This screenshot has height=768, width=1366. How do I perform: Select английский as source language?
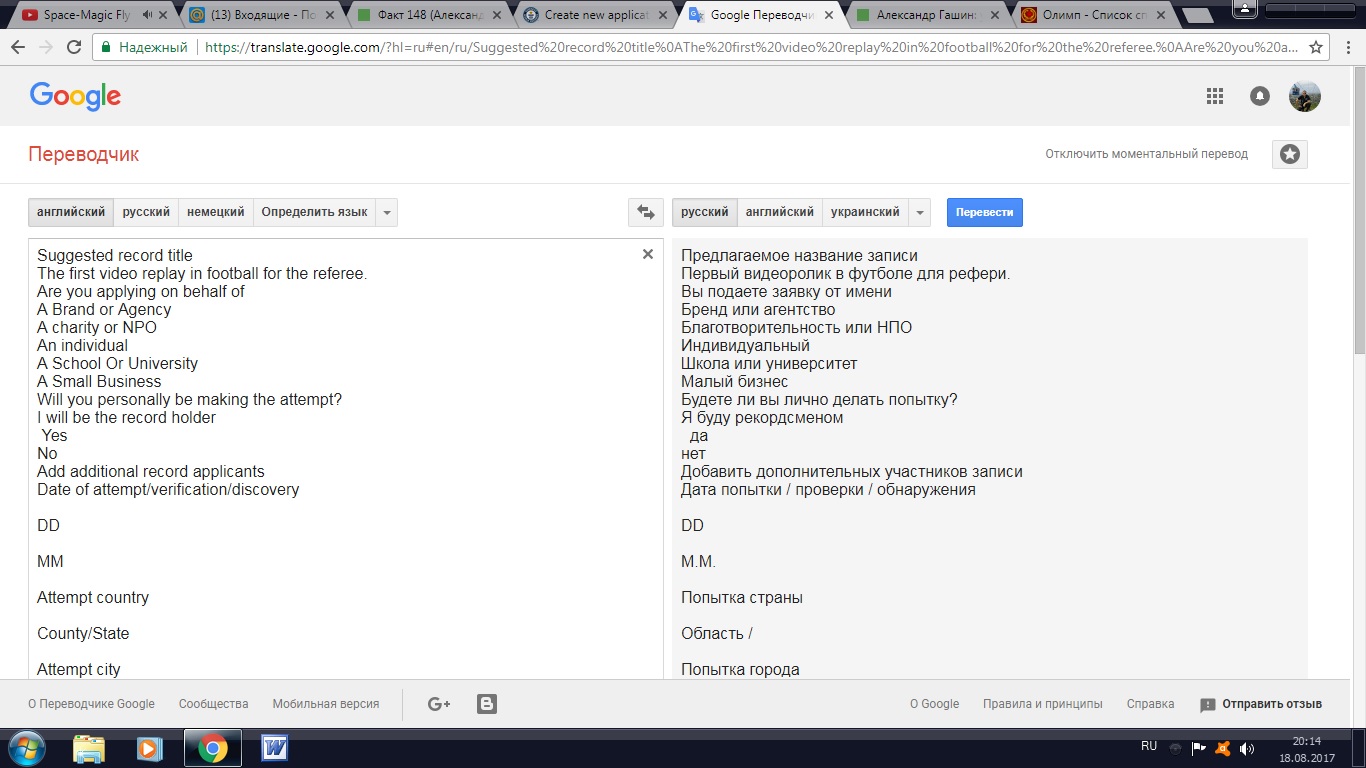[x=71, y=212]
